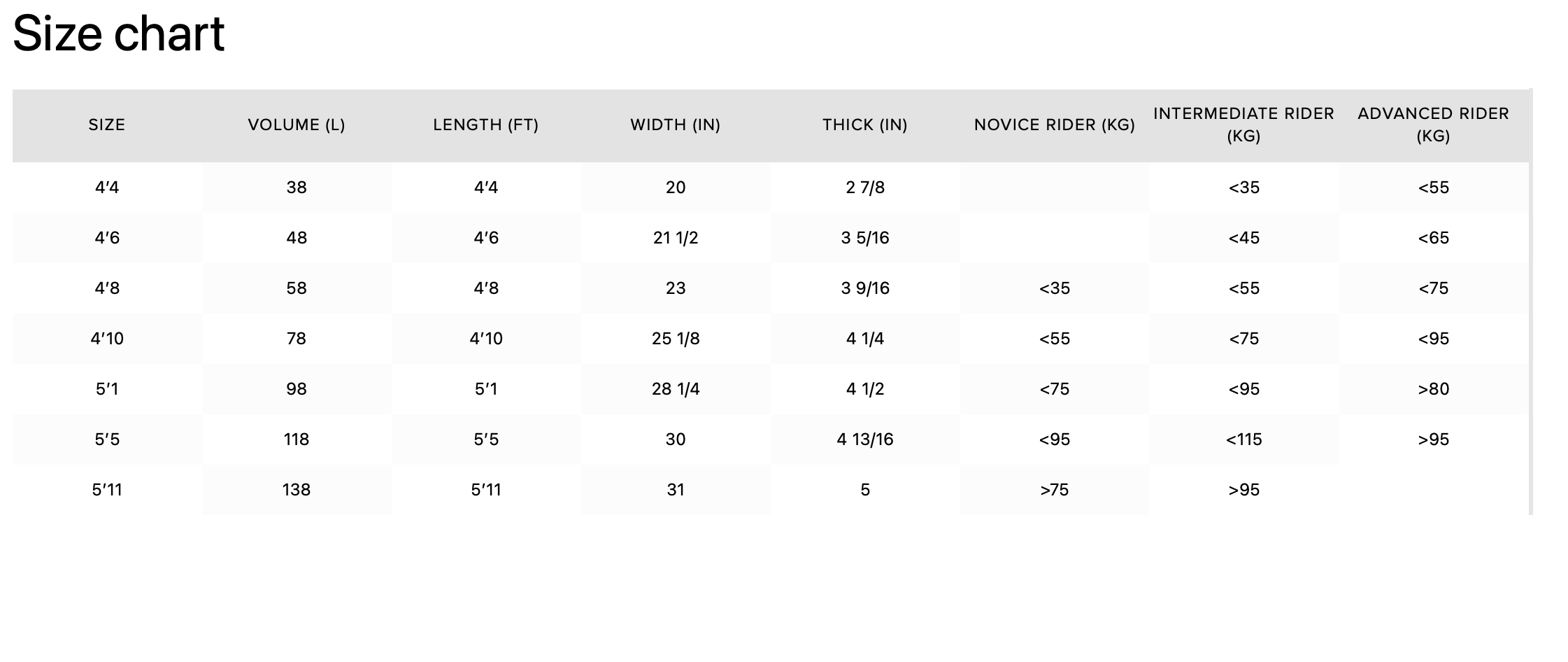Viewport: 1568px width, 662px height.
Task: Select the LENGTH (FT) column header
Action: pos(486,125)
